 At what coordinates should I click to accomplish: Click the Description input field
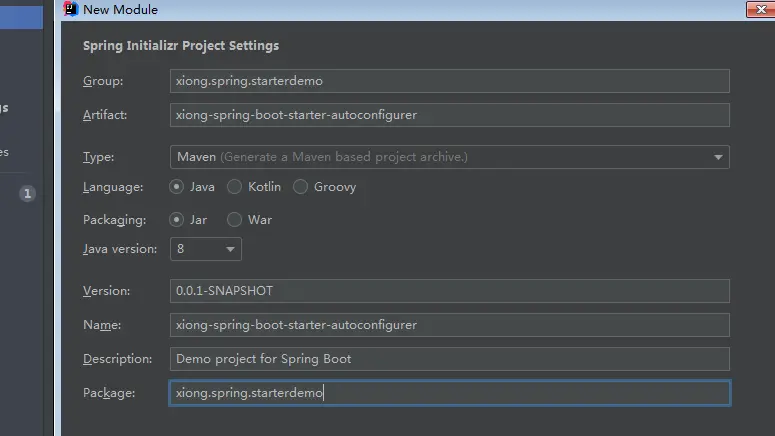(x=449, y=359)
